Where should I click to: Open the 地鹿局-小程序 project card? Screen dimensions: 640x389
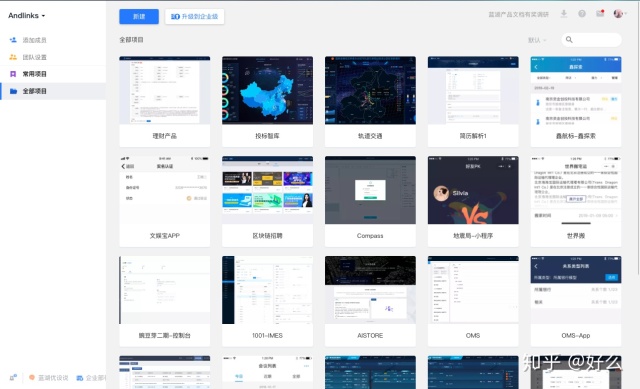(473, 201)
